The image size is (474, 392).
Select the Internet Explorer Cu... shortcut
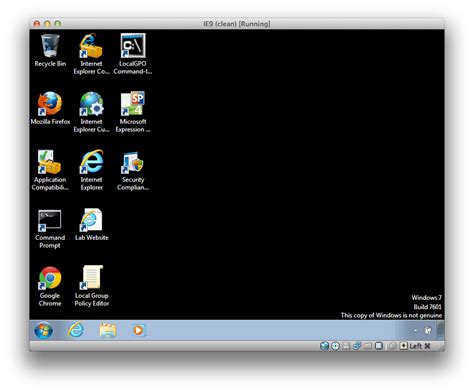91,112
